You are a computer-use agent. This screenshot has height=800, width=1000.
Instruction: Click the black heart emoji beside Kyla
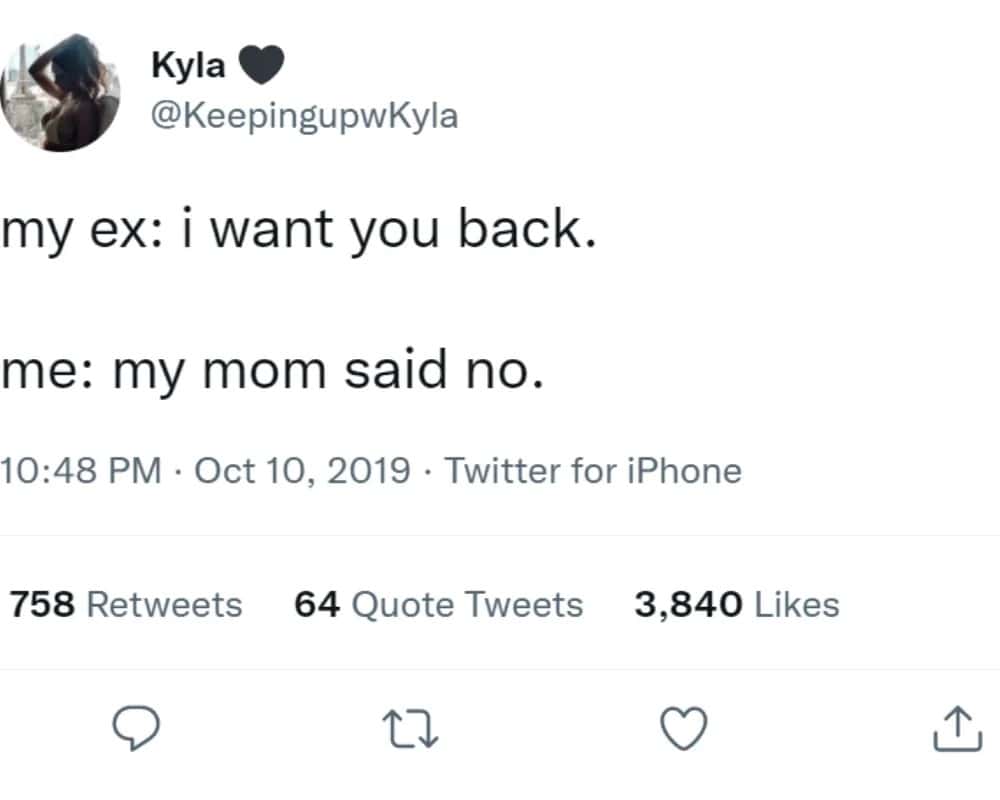coord(263,67)
